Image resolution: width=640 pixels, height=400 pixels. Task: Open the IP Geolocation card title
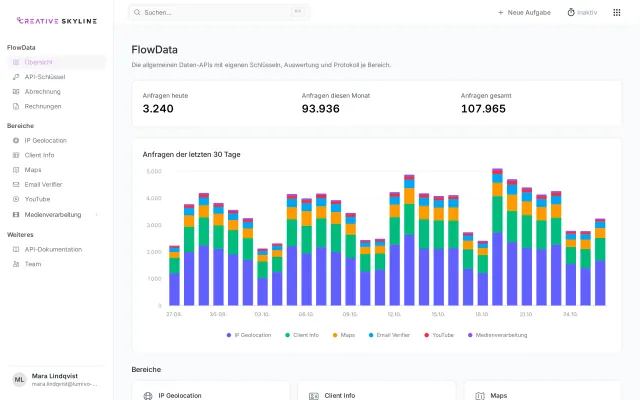click(180, 396)
